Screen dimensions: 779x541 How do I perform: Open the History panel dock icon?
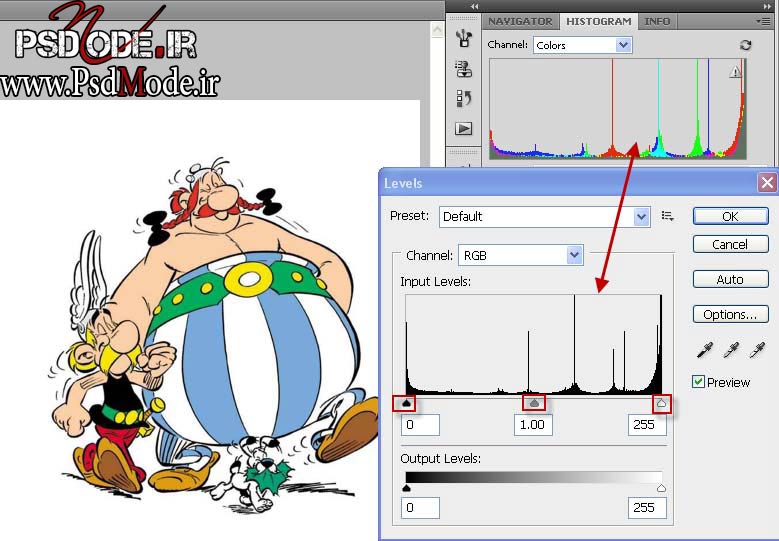(x=464, y=98)
